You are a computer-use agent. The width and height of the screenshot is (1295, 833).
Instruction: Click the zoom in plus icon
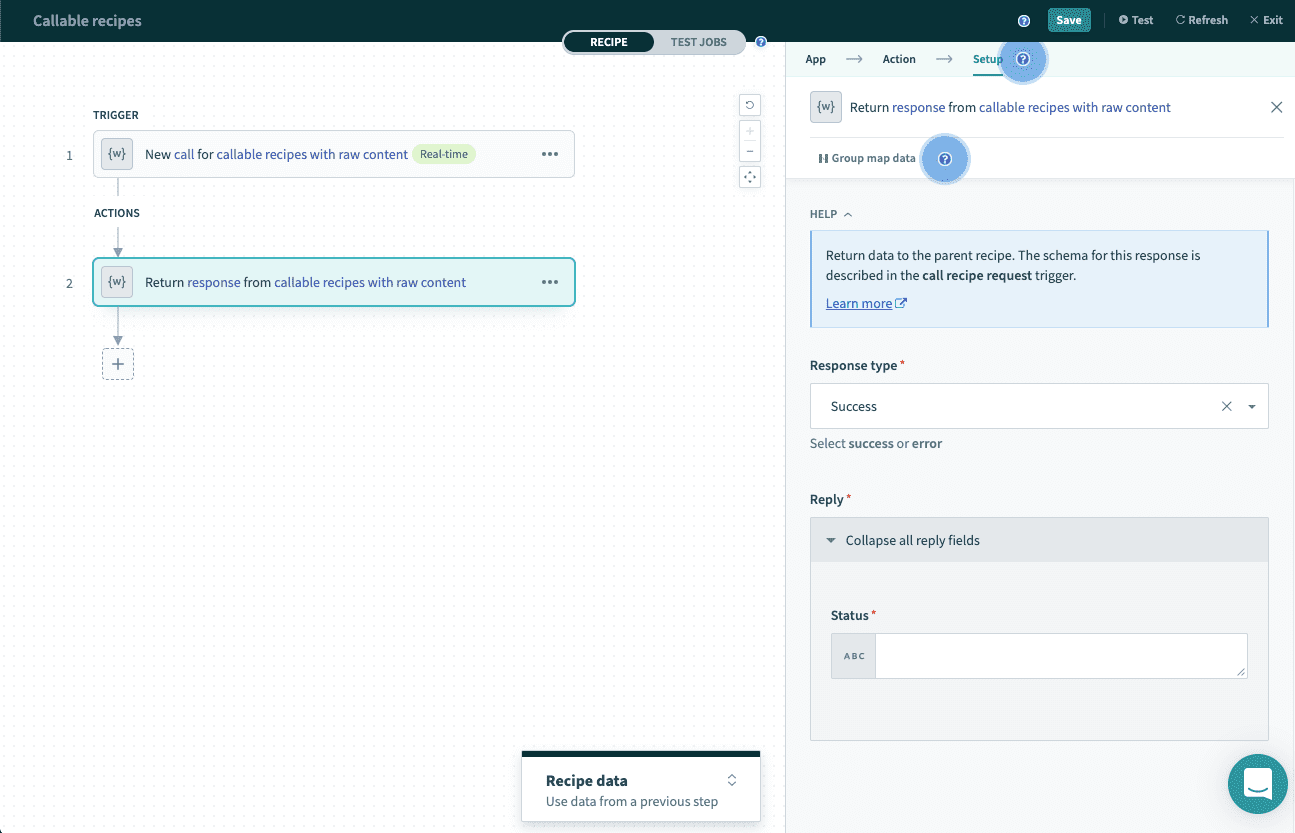point(749,131)
